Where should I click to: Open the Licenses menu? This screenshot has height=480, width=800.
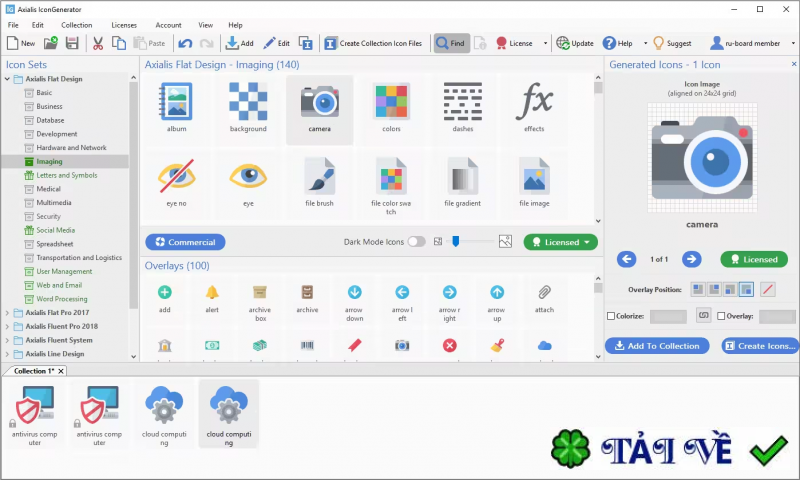pos(124,25)
